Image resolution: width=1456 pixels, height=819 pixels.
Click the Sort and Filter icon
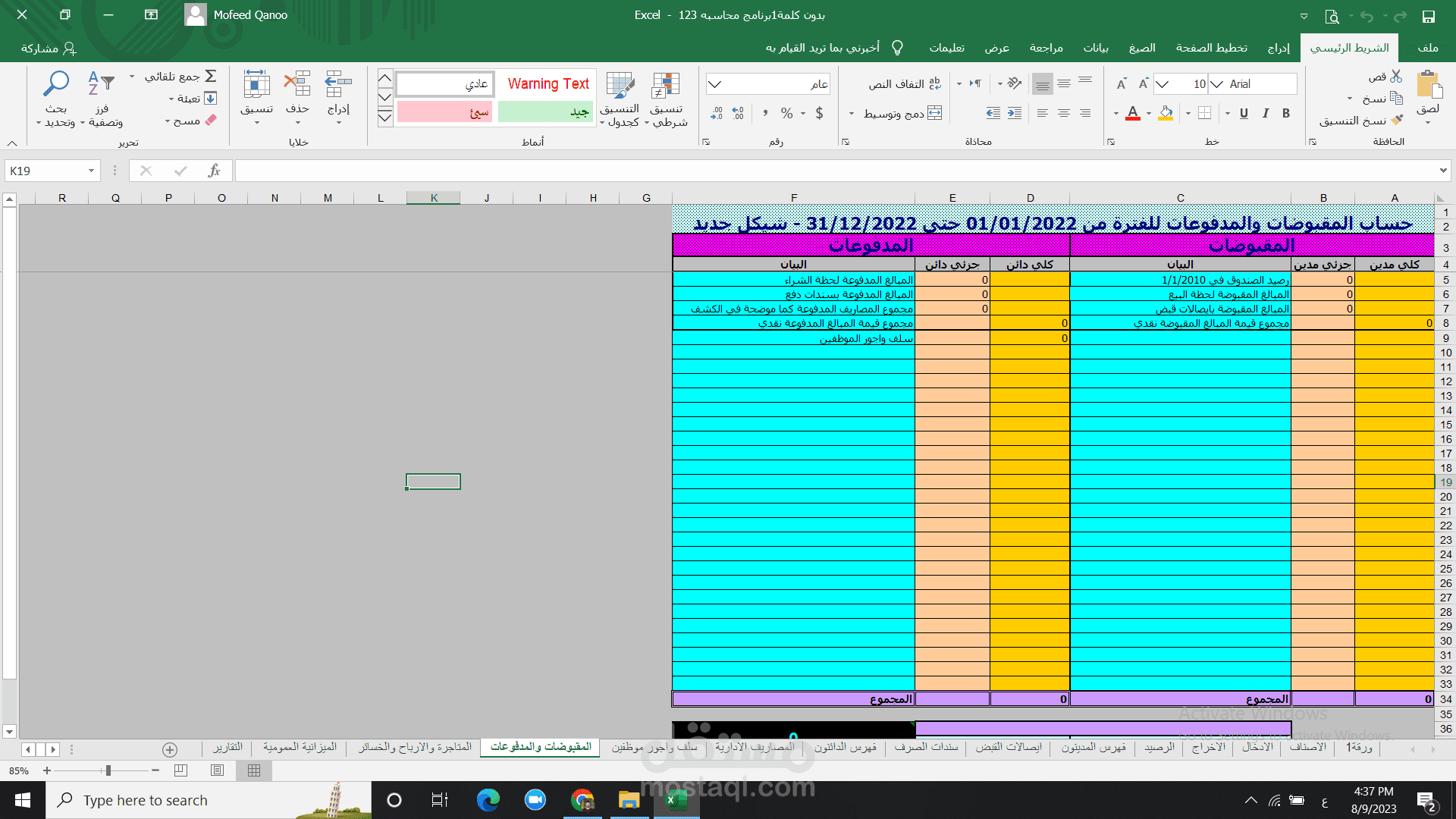(x=101, y=83)
